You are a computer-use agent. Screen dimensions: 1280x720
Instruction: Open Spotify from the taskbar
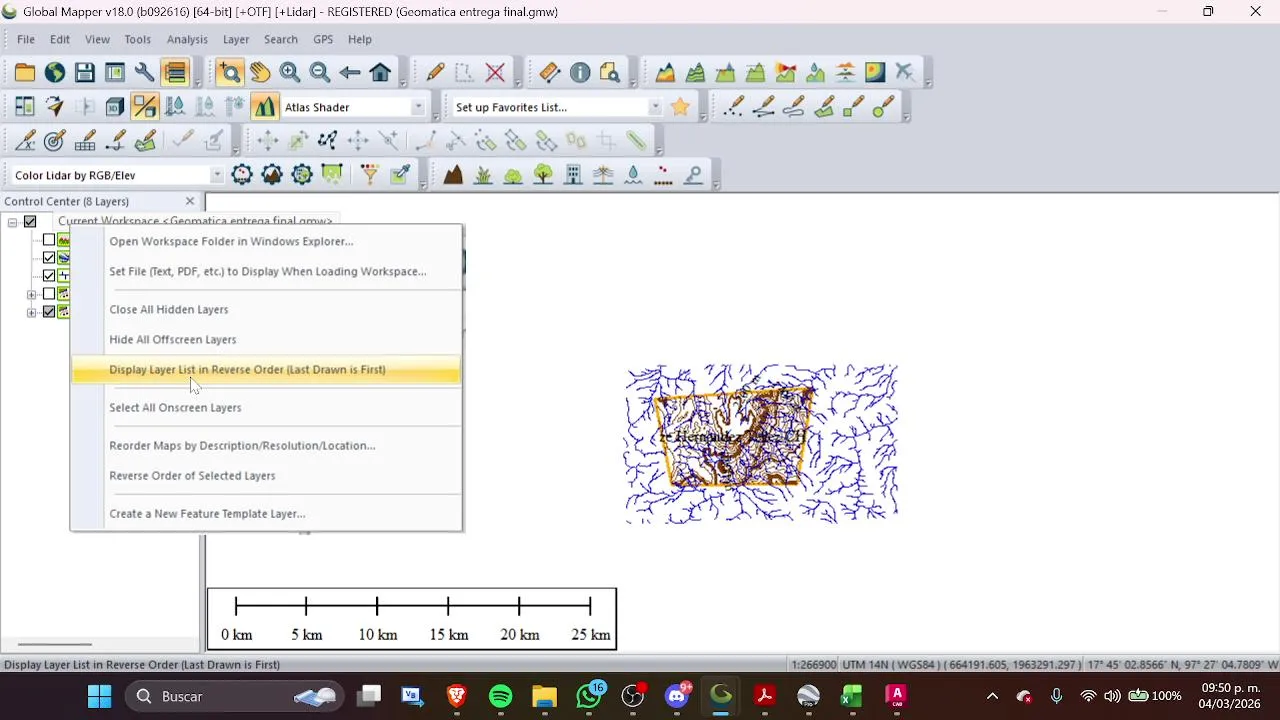click(x=501, y=696)
